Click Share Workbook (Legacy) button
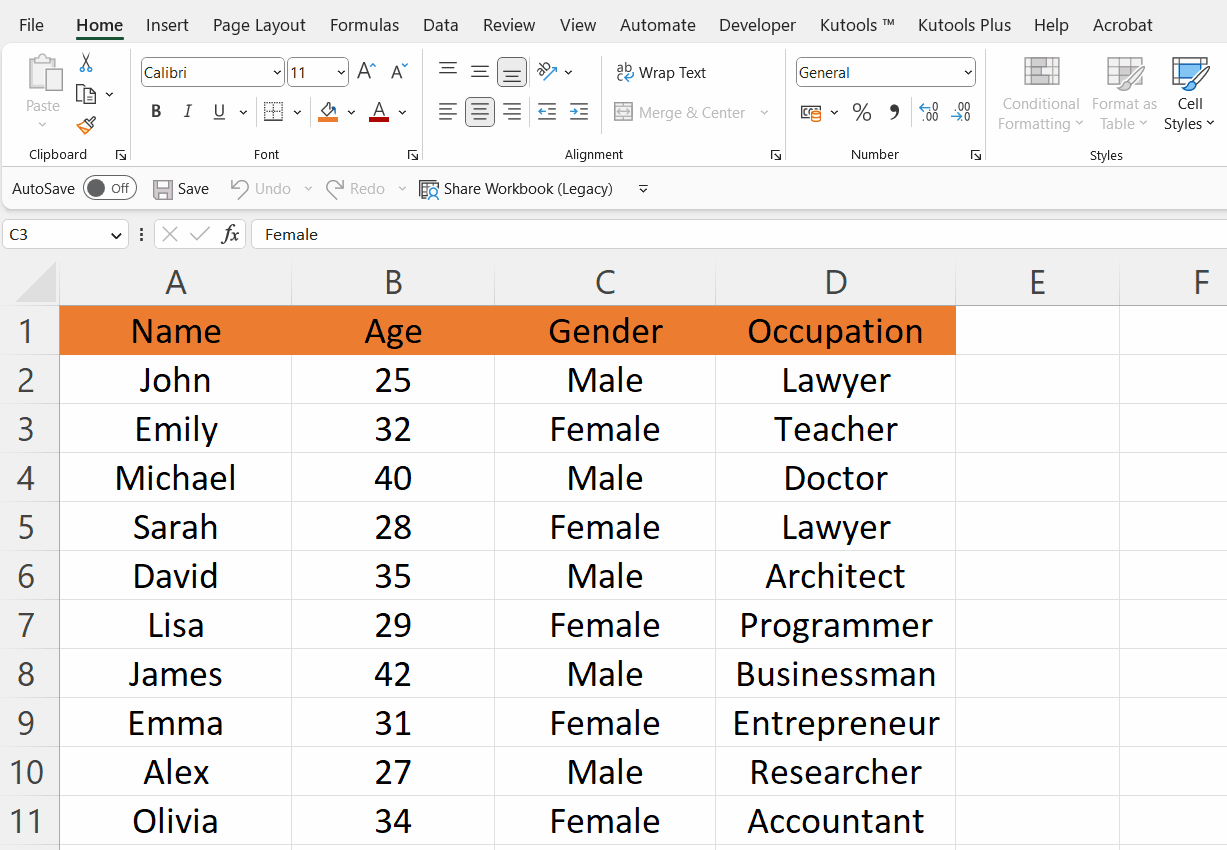This screenshot has height=850, width=1227. pos(515,188)
